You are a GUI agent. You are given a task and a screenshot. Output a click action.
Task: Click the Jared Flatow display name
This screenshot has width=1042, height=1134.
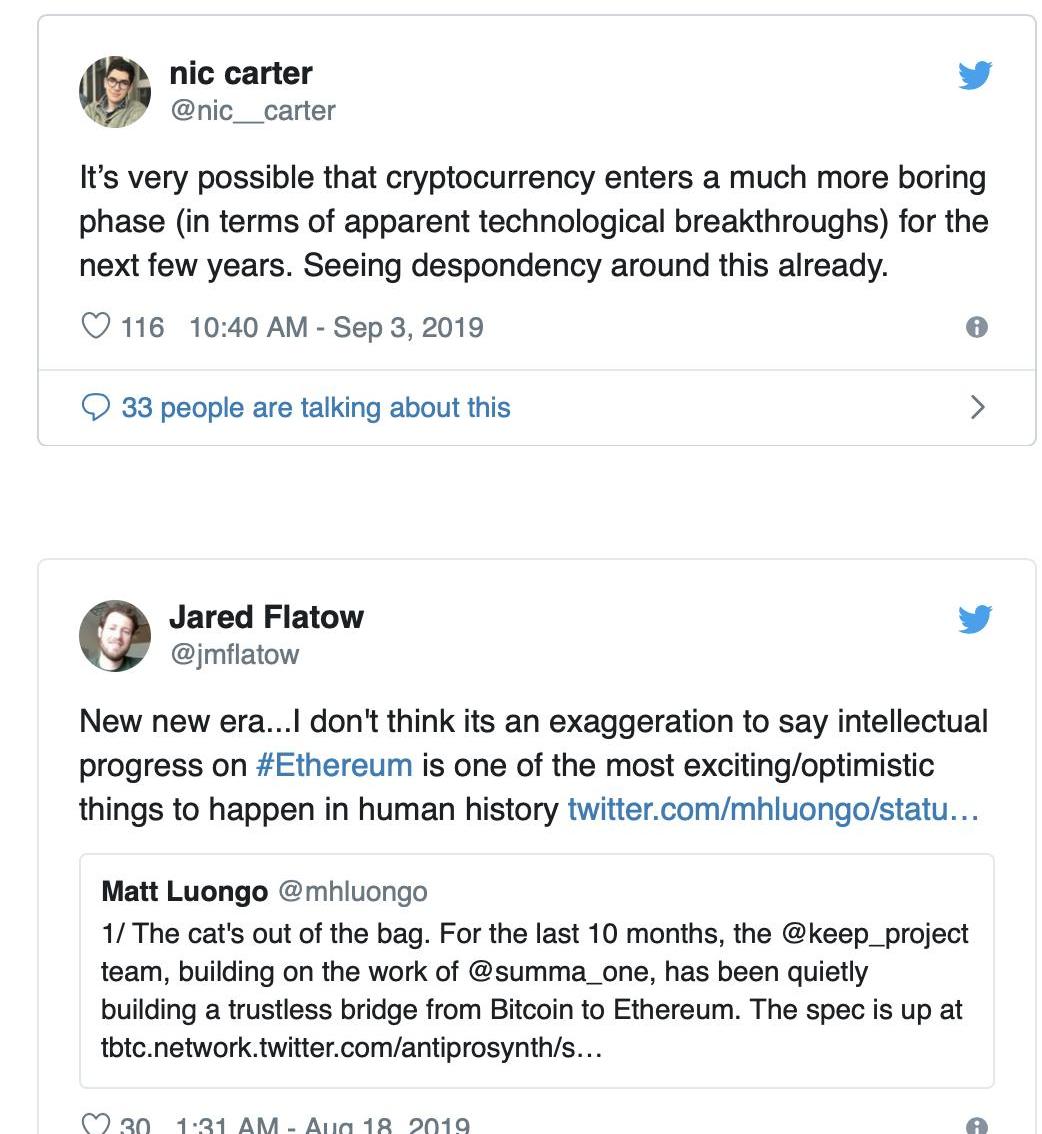tap(266, 617)
